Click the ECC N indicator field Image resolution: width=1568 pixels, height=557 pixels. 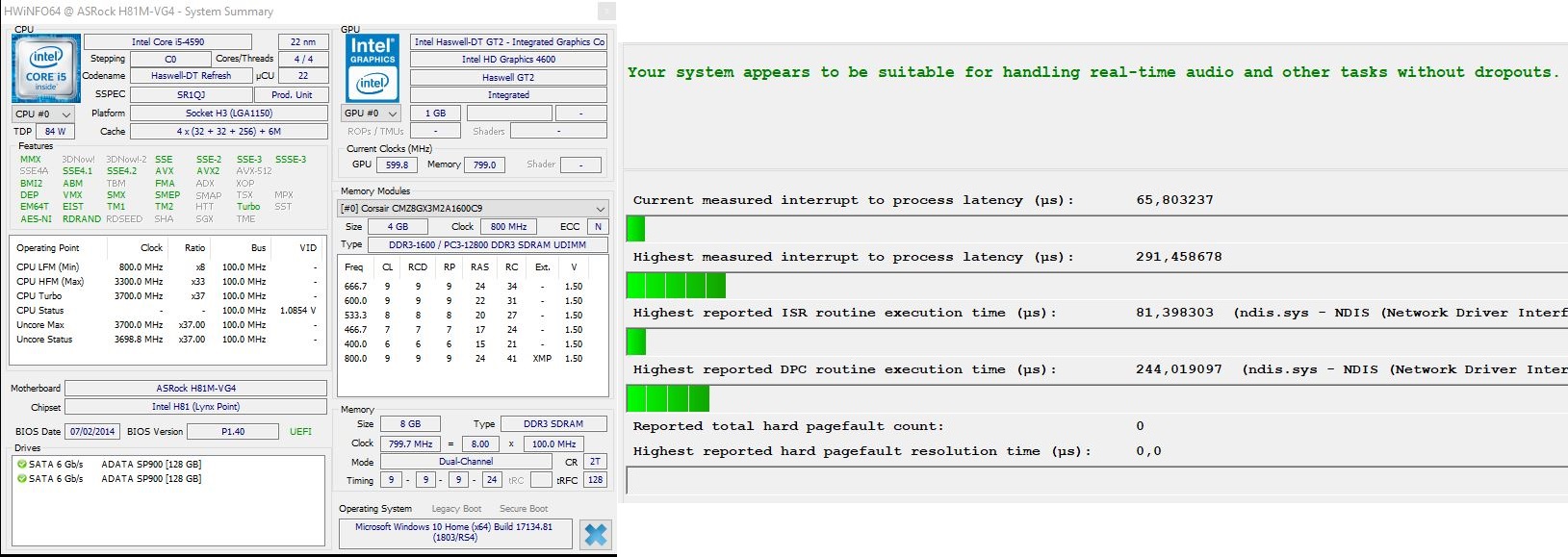[598, 226]
